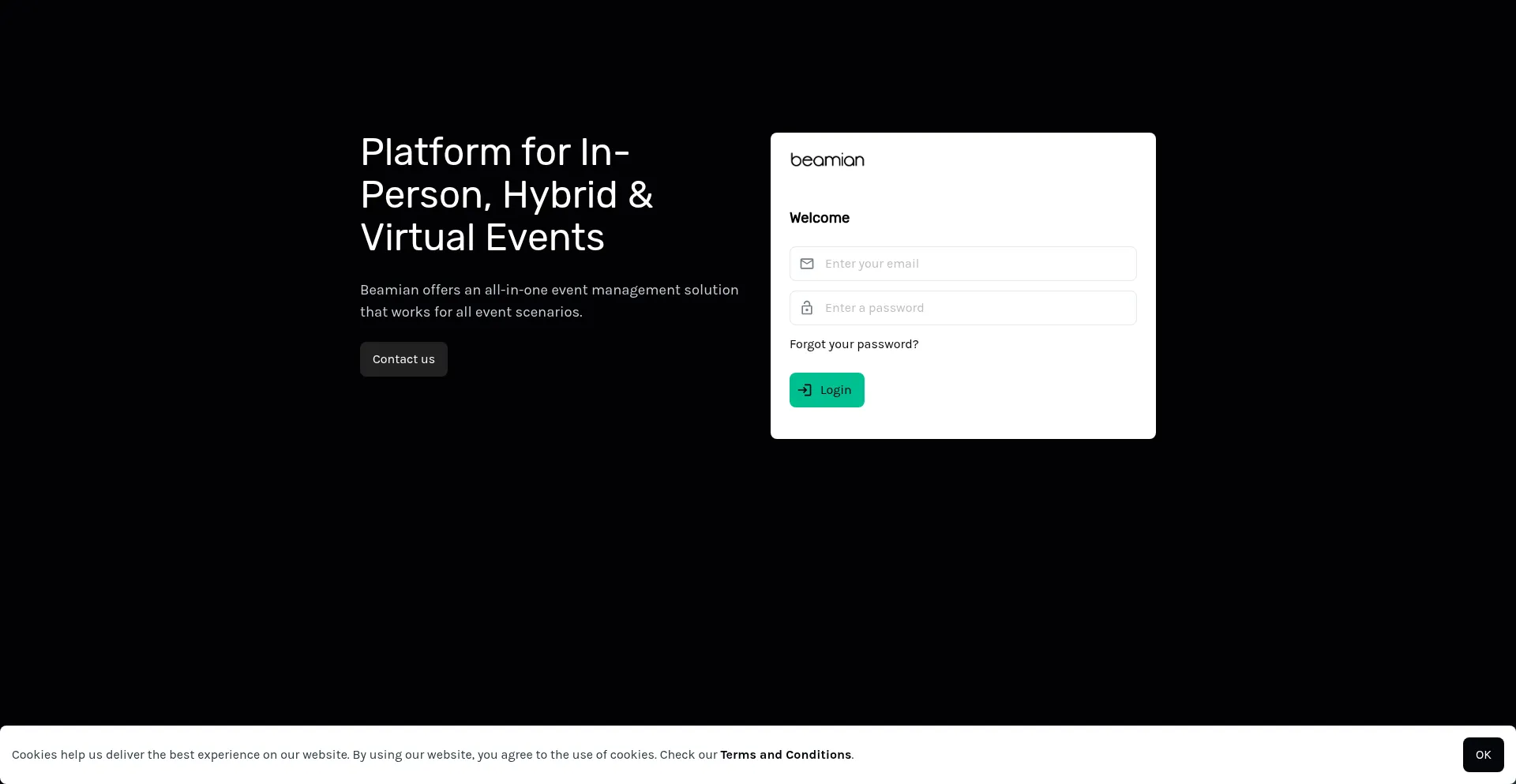This screenshot has height=784, width=1516.
Task: Click the arrow icon on Login button
Action: coord(805,390)
